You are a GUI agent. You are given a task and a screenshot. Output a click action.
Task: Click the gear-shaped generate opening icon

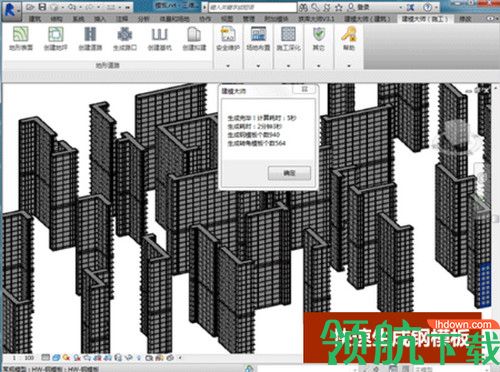[125, 34]
